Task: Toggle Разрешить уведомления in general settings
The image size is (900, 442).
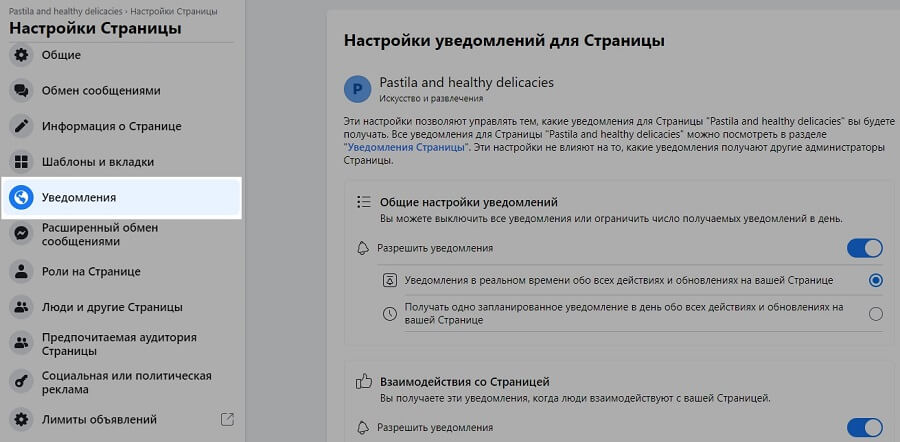Action: click(x=865, y=249)
